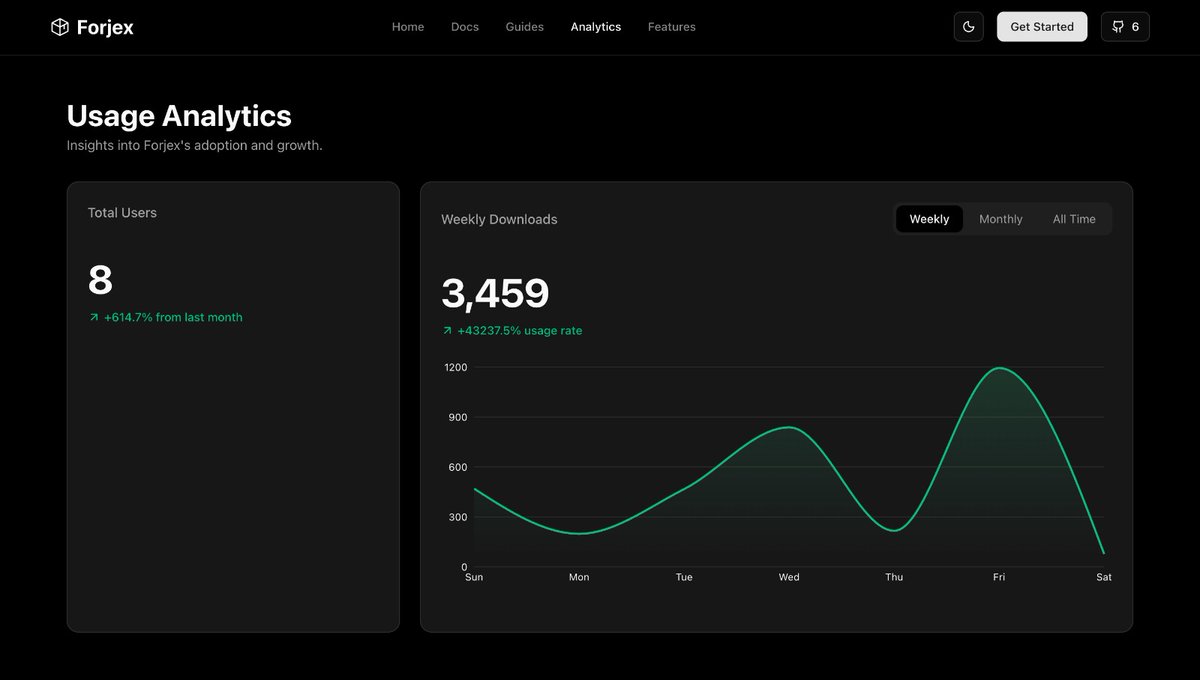The height and width of the screenshot is (680, 1200).
Task: Click the Sun x-axis label
Action: (474, 577)
